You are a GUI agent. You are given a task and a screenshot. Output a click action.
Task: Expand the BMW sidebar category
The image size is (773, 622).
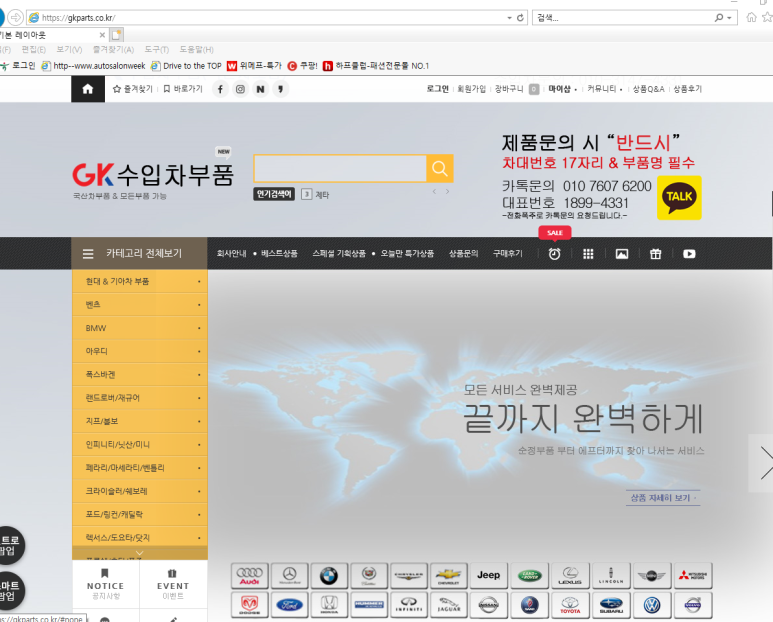[x=140, y=328]
